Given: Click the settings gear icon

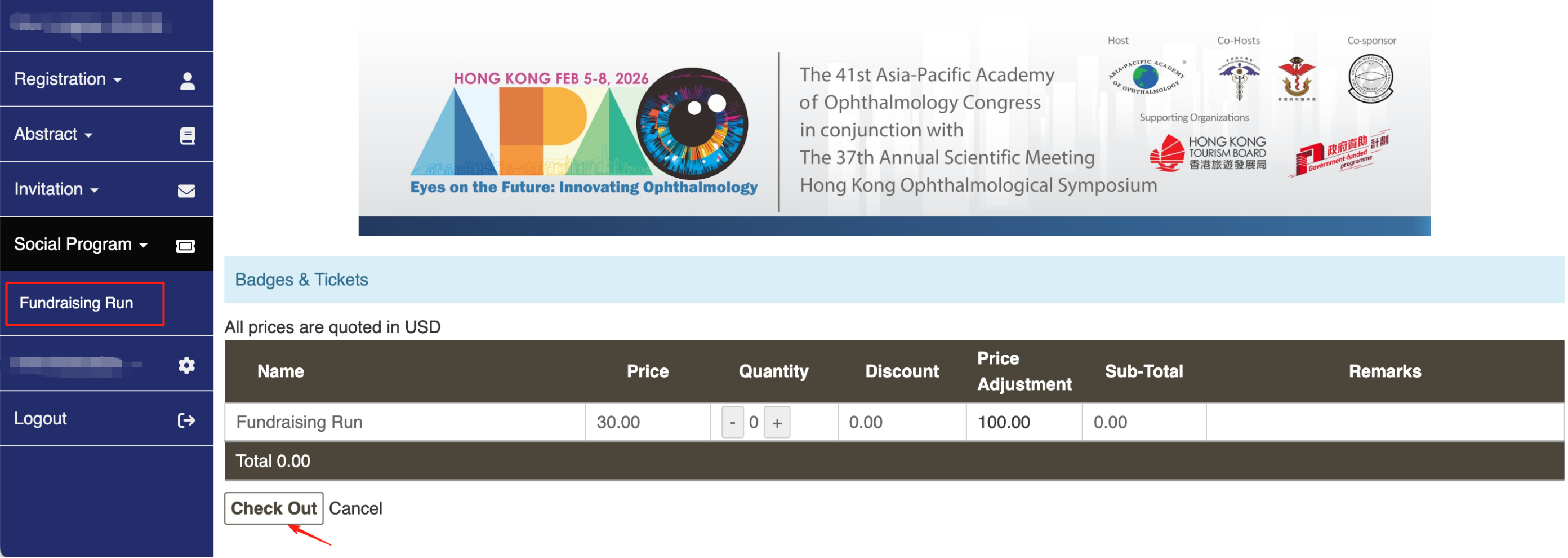Looking at the screenshot, I should (186, 365).
